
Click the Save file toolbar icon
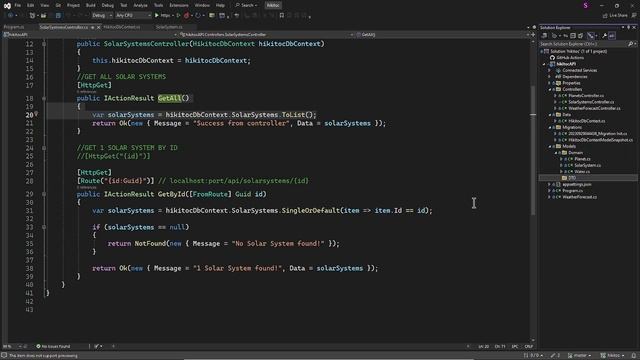click(58, 16)
